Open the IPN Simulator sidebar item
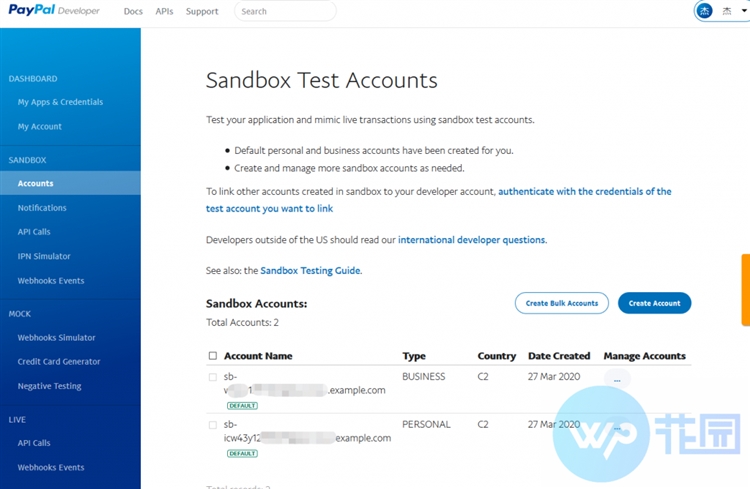750x489 pixels. [44, 256]
